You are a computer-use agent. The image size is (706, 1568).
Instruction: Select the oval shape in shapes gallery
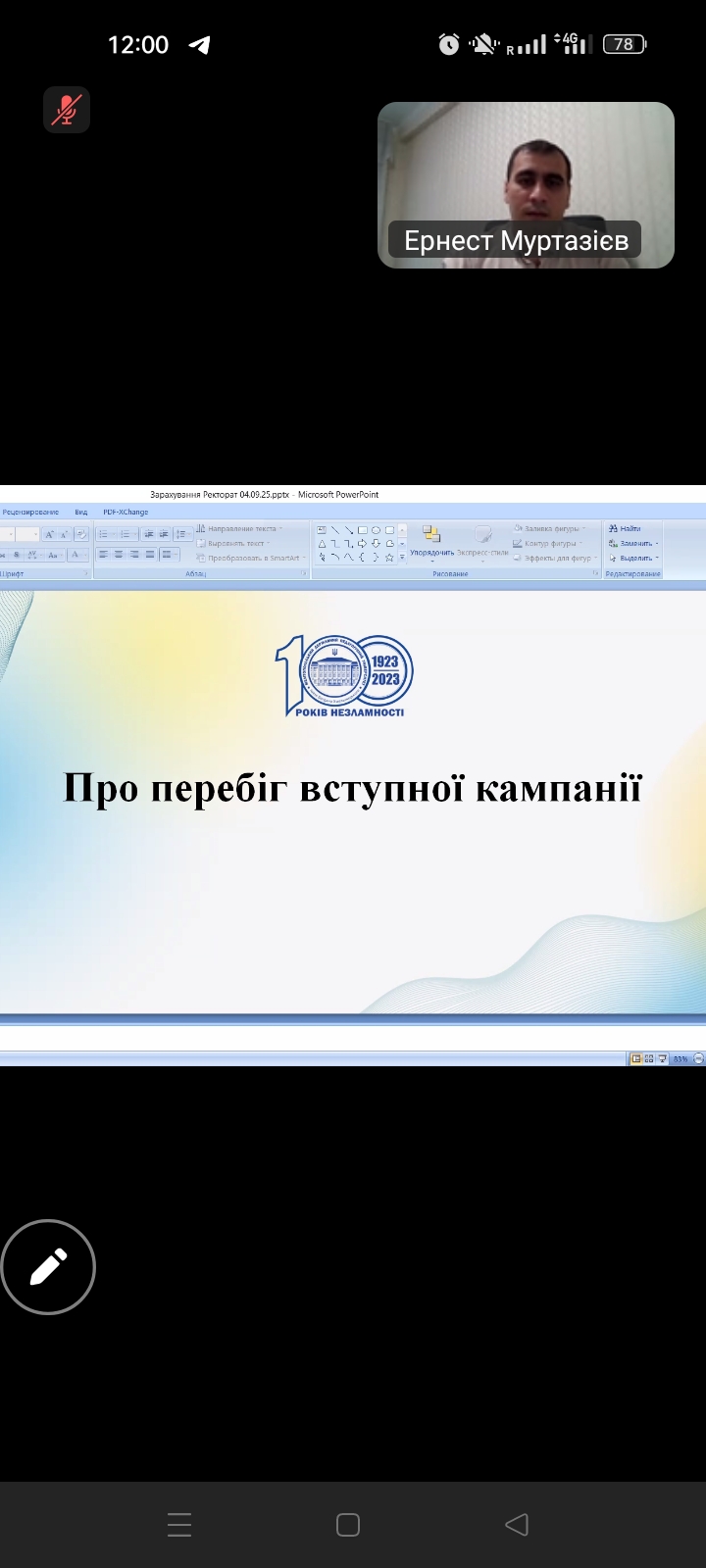(376, 530)
